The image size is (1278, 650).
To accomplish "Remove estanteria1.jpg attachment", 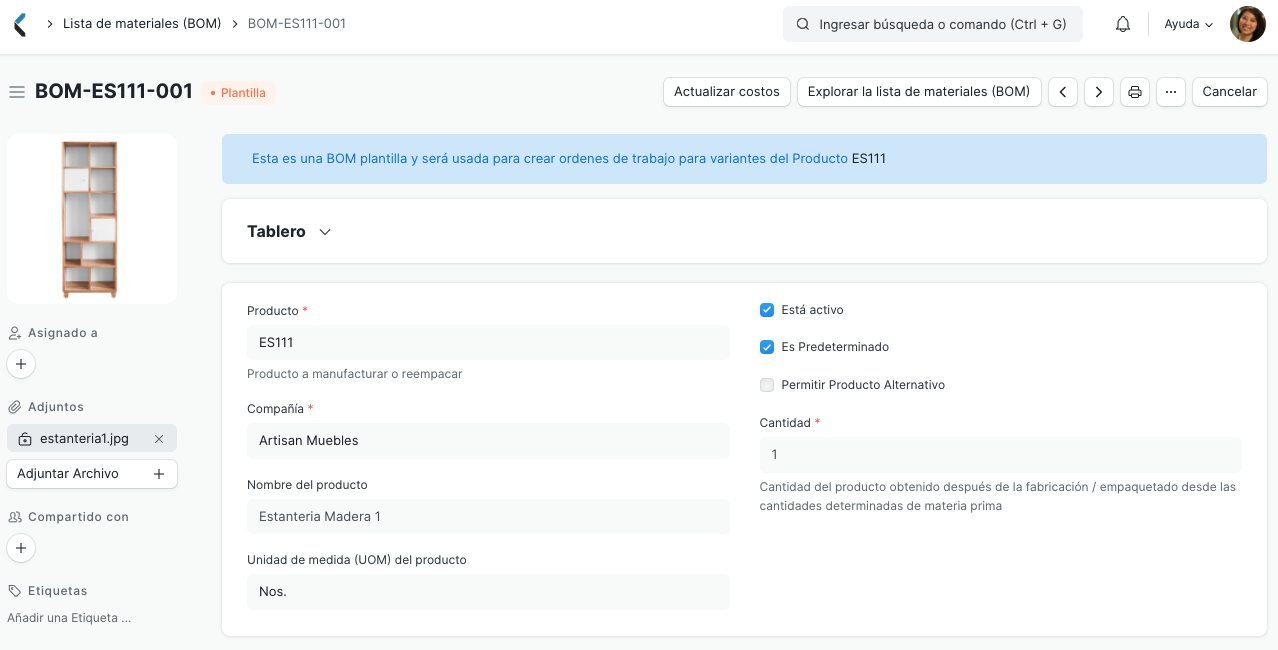I will click(x=159, y=439).
